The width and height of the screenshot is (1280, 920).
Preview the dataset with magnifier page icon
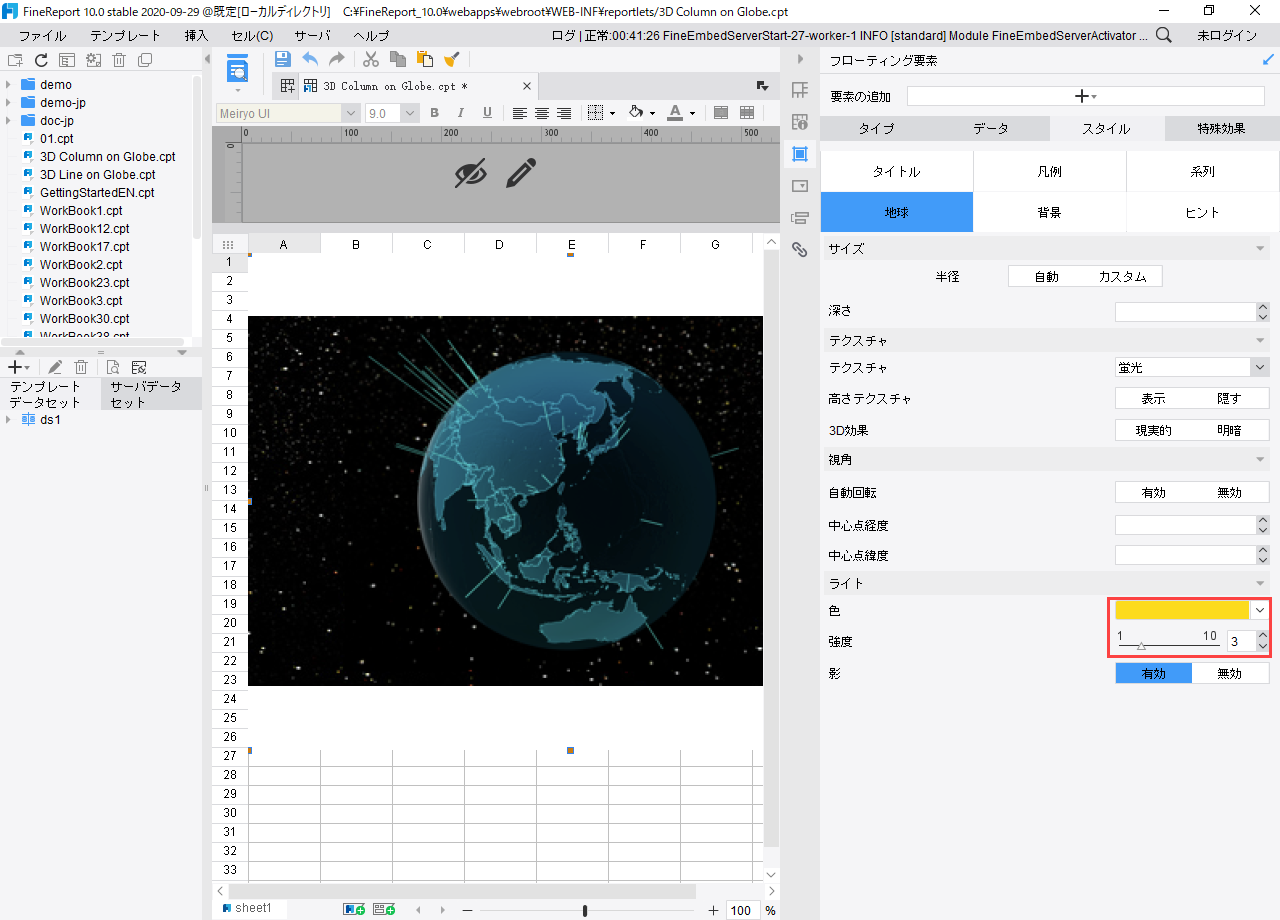(x=113, y=367)
